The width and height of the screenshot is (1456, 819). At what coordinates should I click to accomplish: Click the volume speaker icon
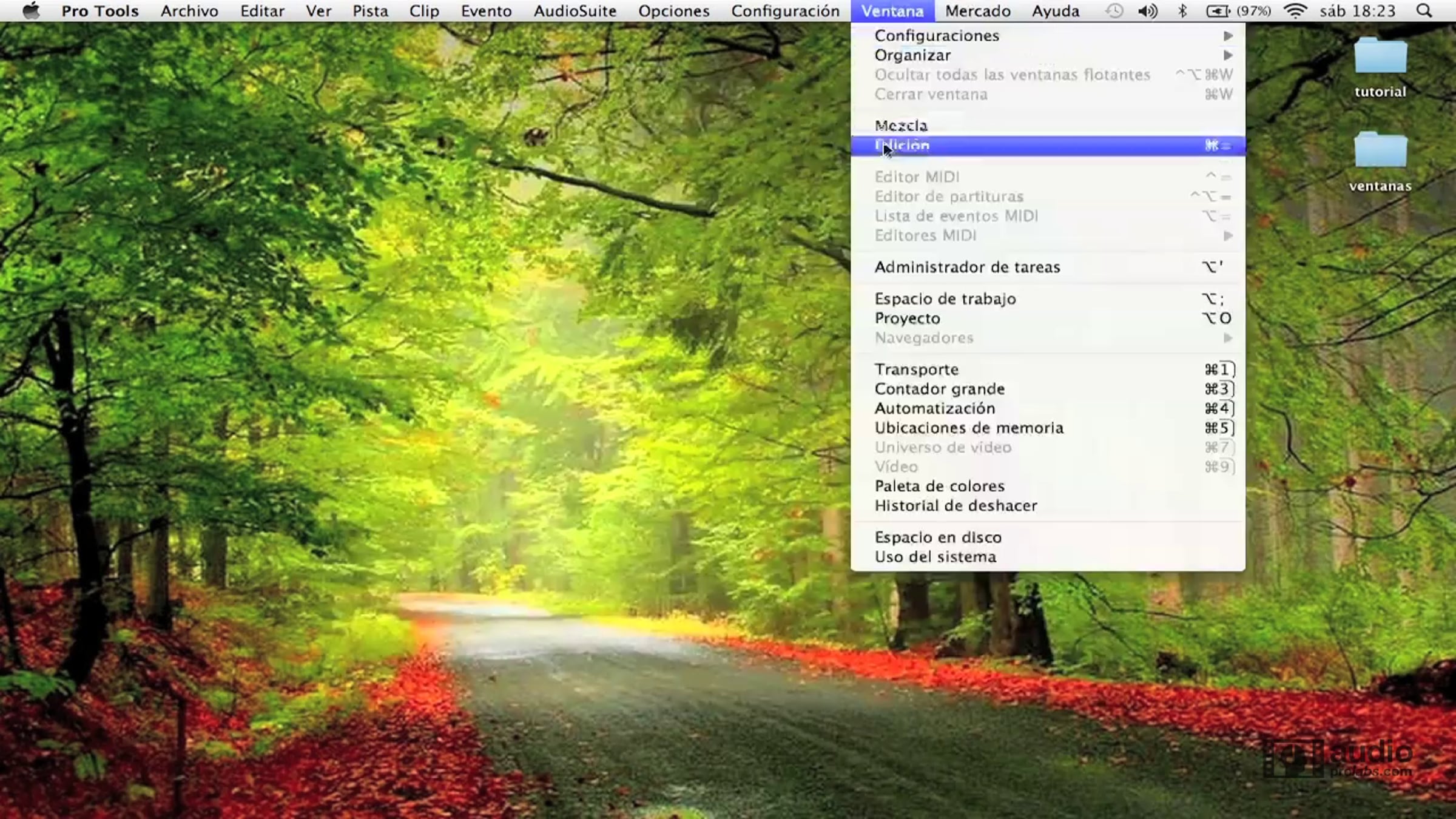[1147, 11]
